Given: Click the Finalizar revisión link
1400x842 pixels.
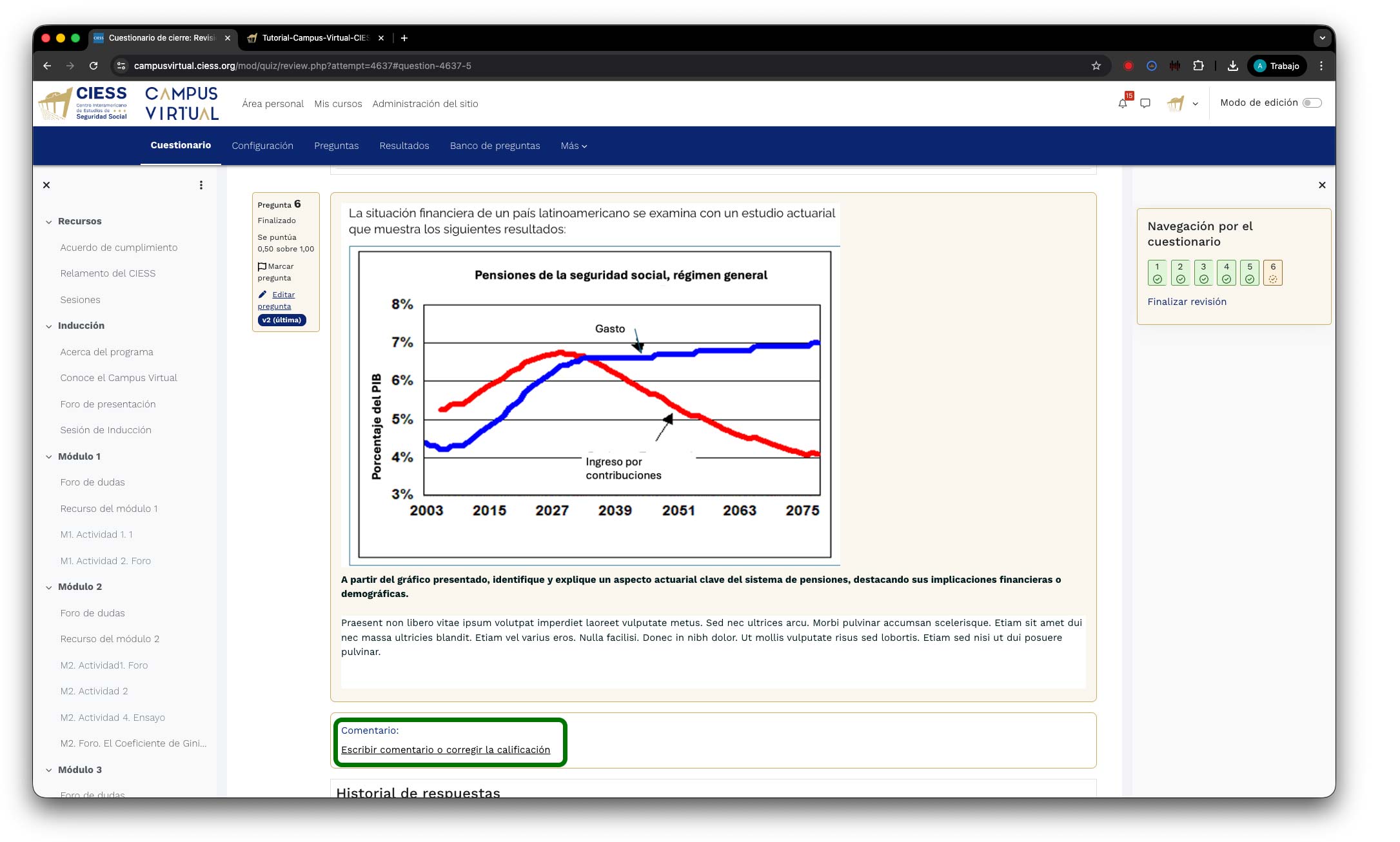Looking at the screenshot, I should 1187,302.
